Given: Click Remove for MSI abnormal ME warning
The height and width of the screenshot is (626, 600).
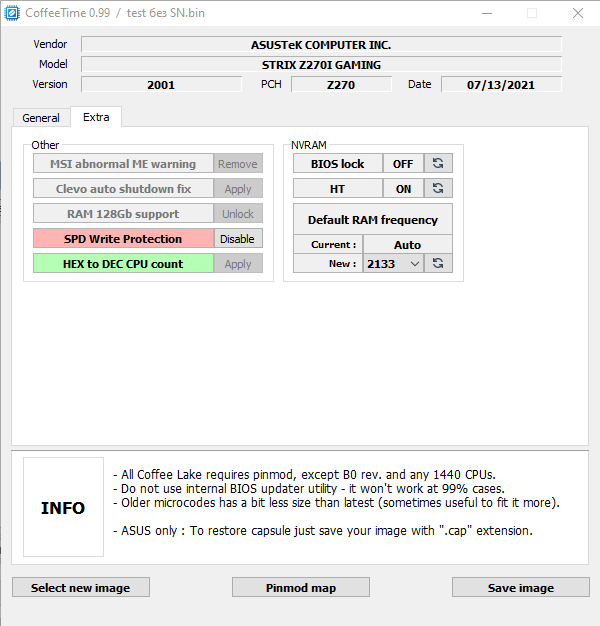Looking at the screenshot, I should click(238, 163).
